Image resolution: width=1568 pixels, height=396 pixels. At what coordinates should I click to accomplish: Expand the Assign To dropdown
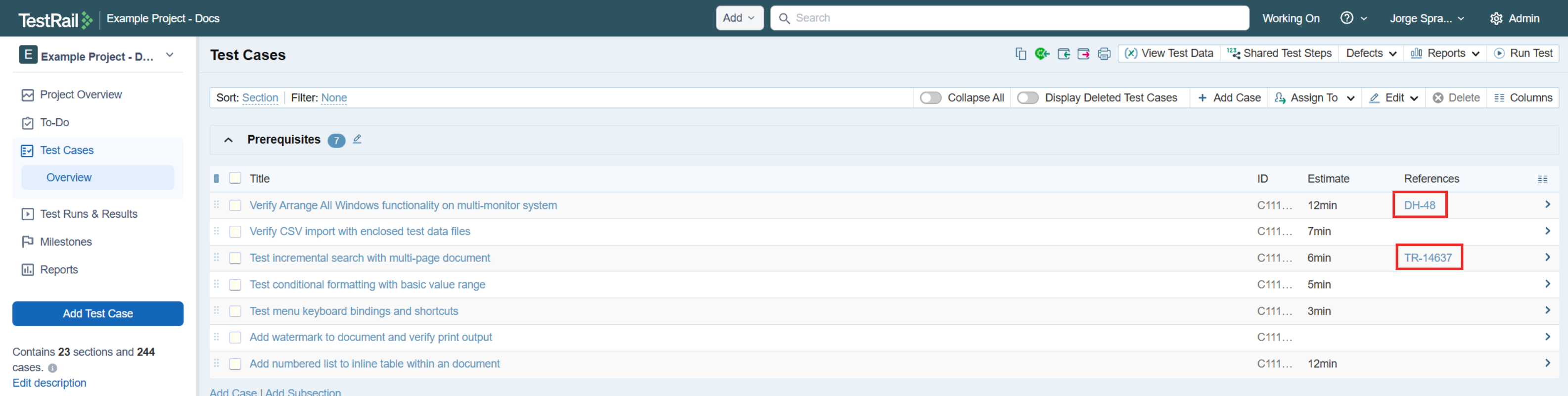[x=1314, y=98]
